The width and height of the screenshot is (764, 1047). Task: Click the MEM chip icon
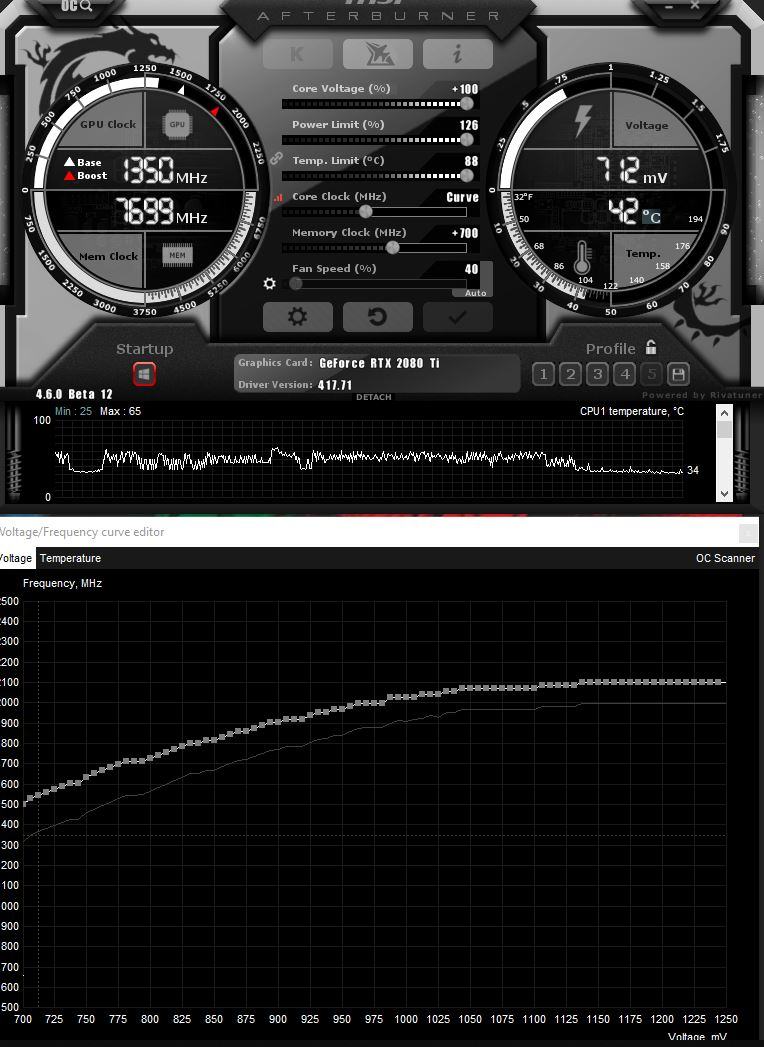pos(177,255)
